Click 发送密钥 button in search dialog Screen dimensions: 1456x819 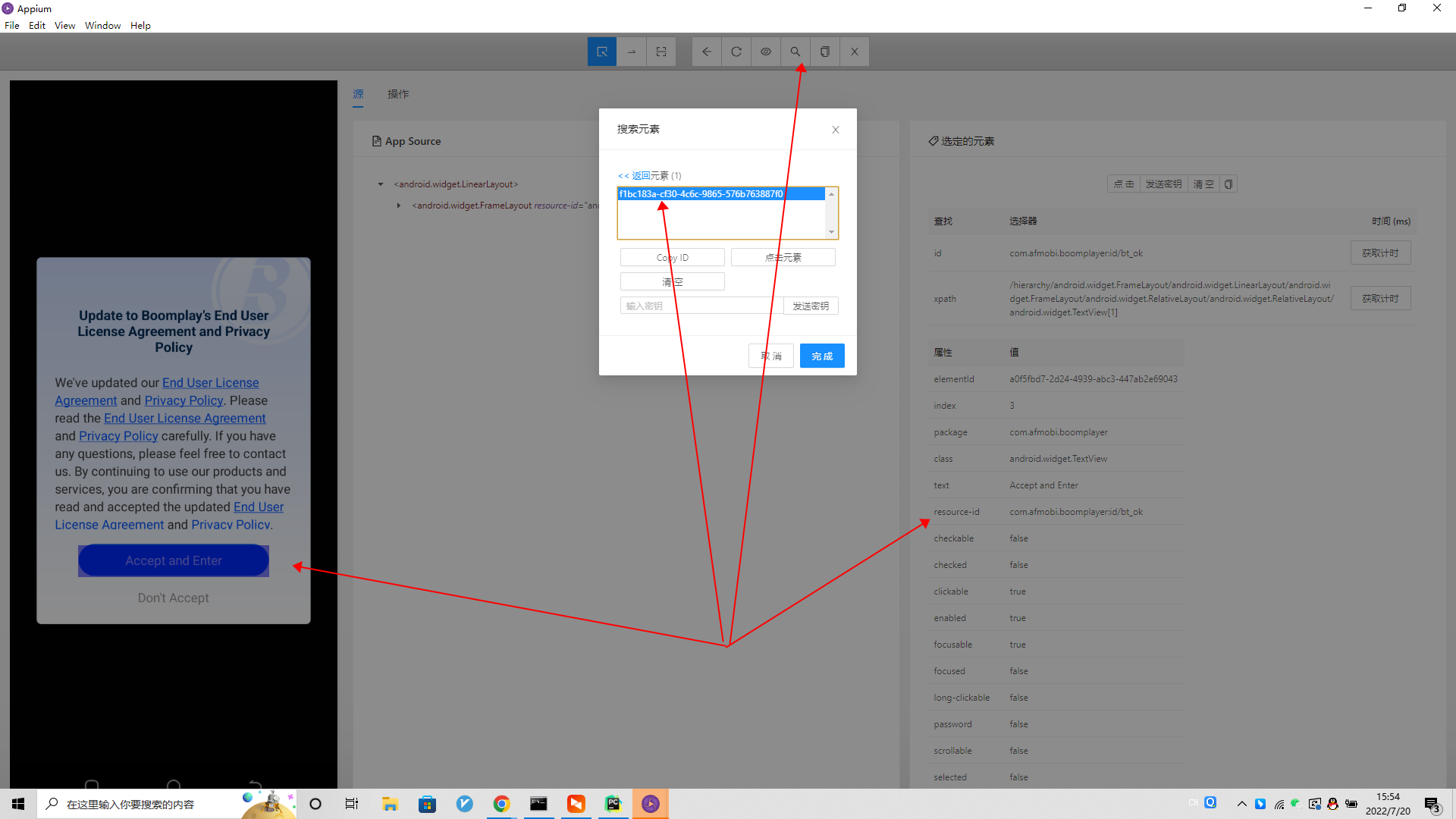coord(811,306)
